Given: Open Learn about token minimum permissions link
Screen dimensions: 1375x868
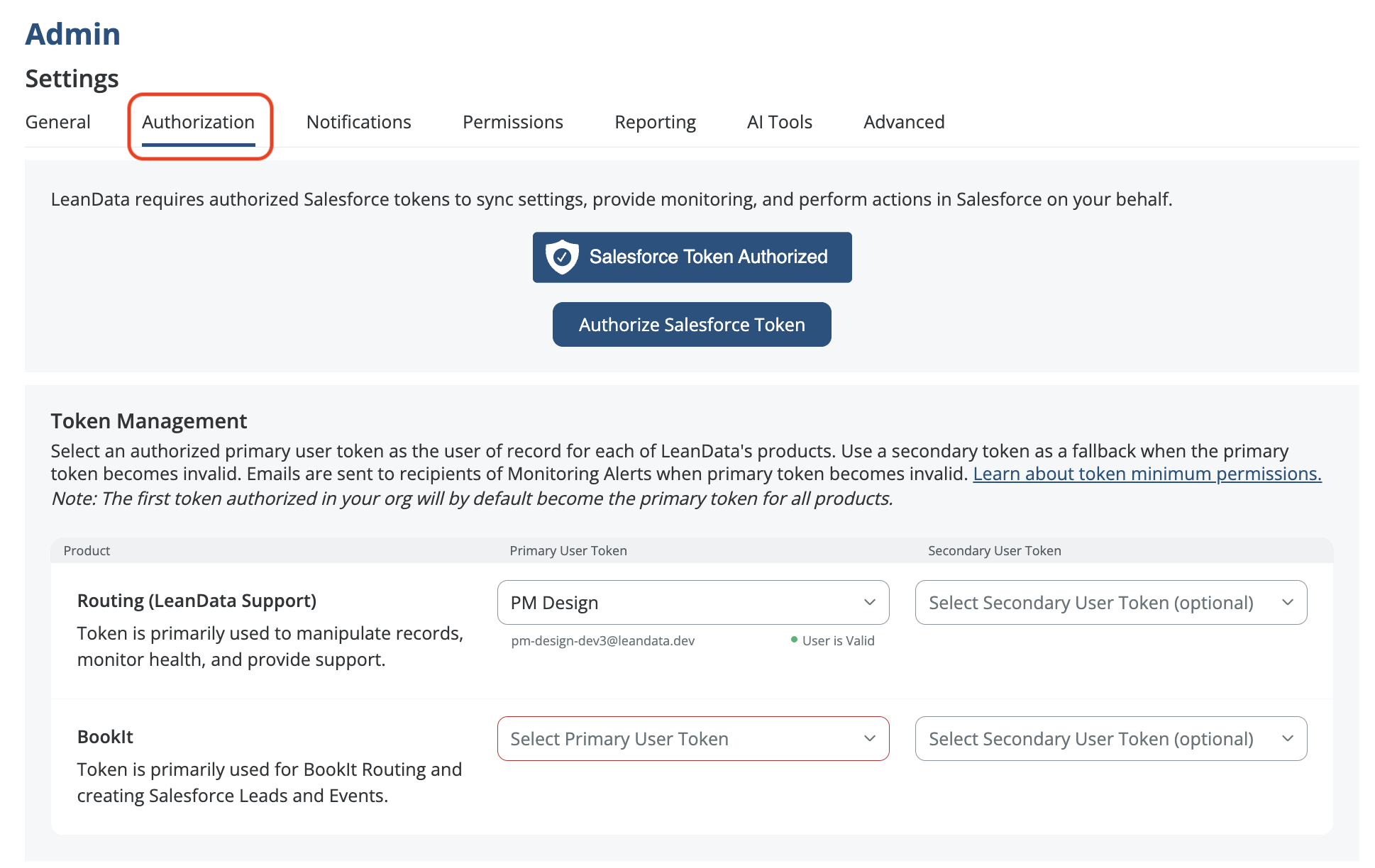Looking at the screenshot, I should [x=1147, y=474].
